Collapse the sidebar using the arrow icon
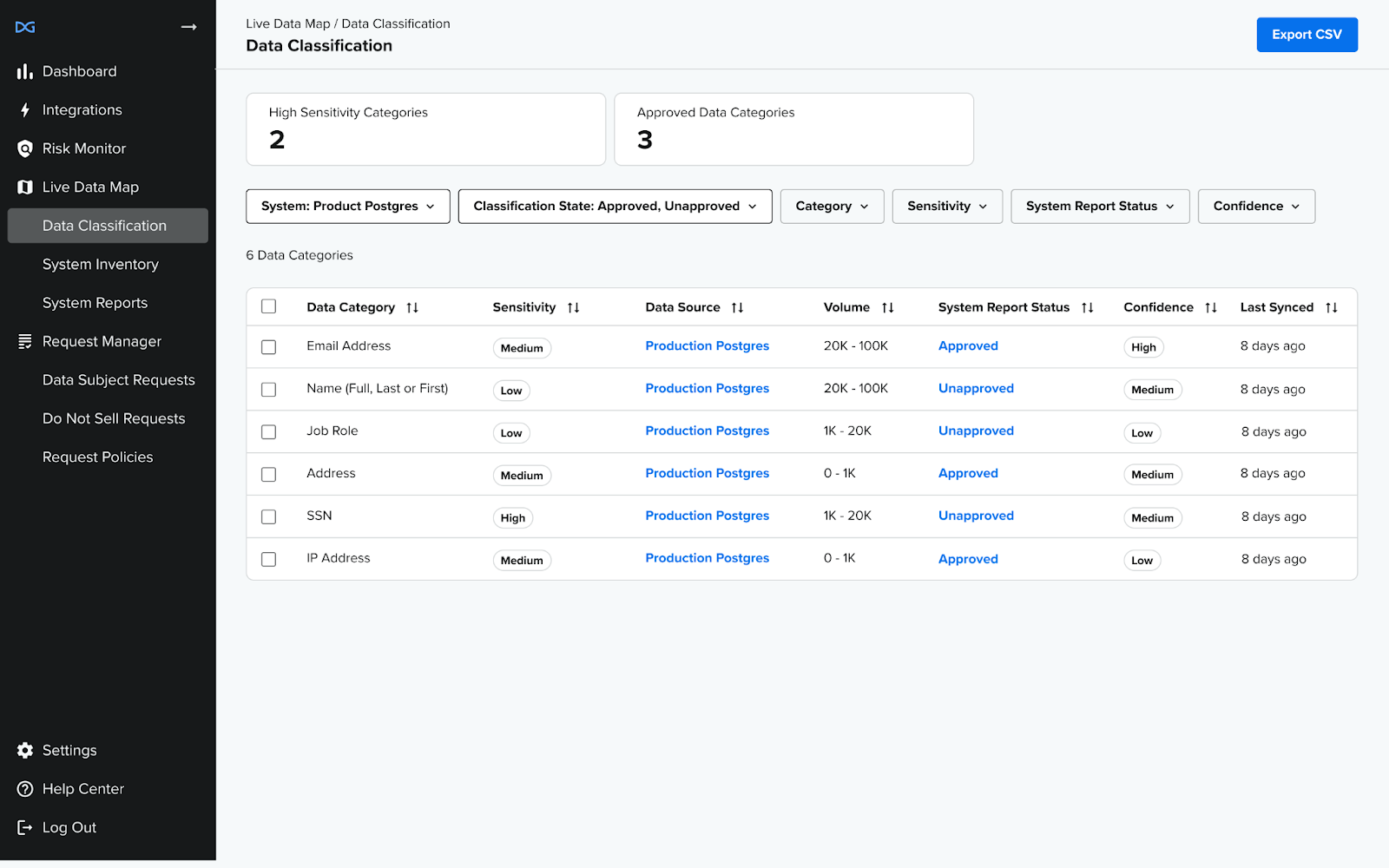1389x868 pixels. (188, 27)
